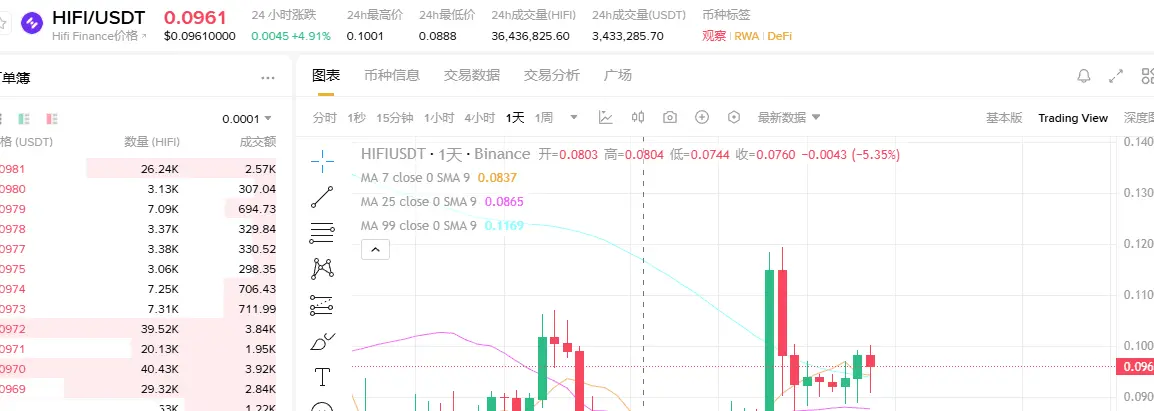Select the 1小时 interval
The image size is (1154, 411).
pyautogui.click(x=439, y=118)
